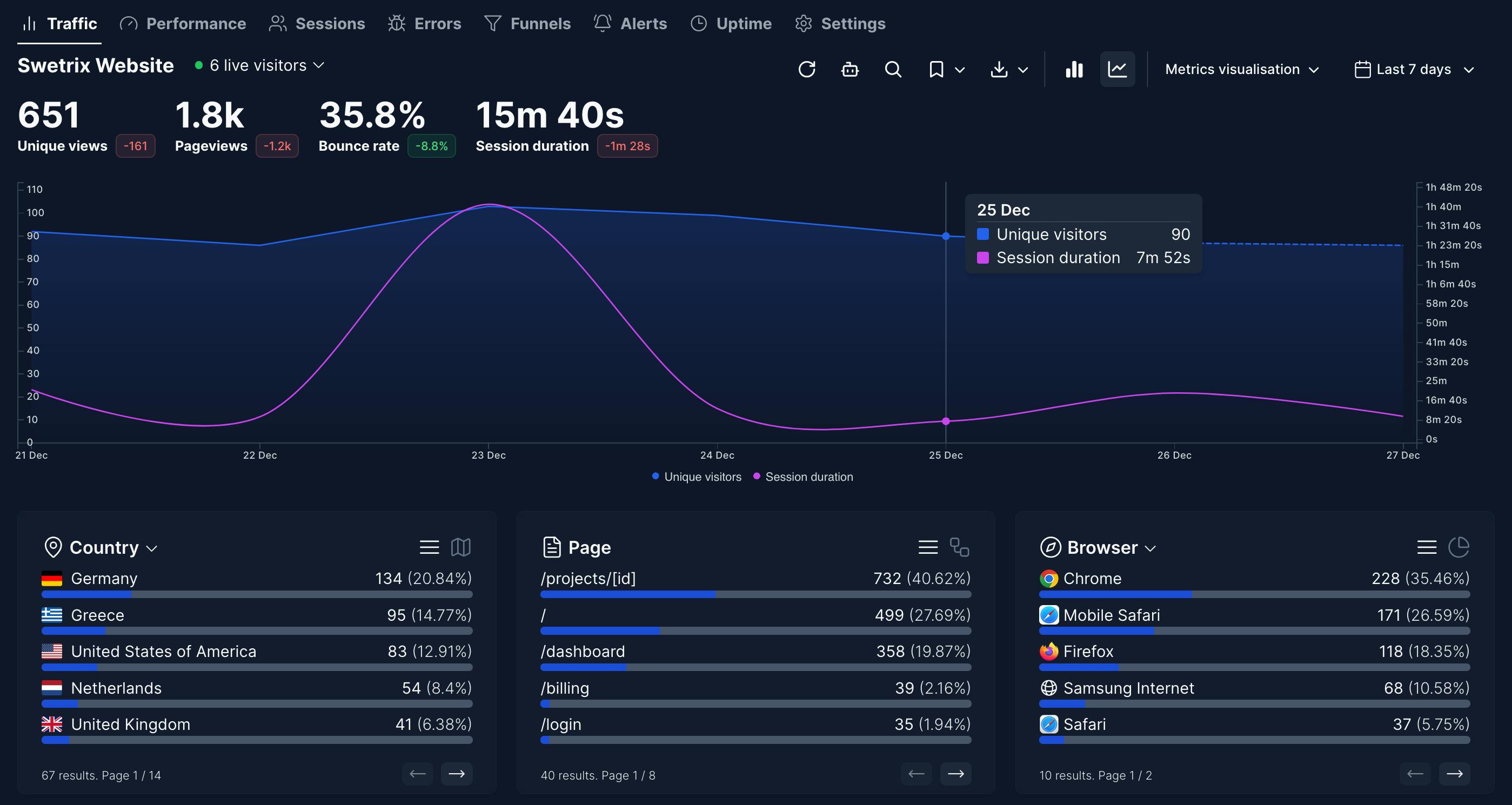Open the Errors tab

click(424, 23)
